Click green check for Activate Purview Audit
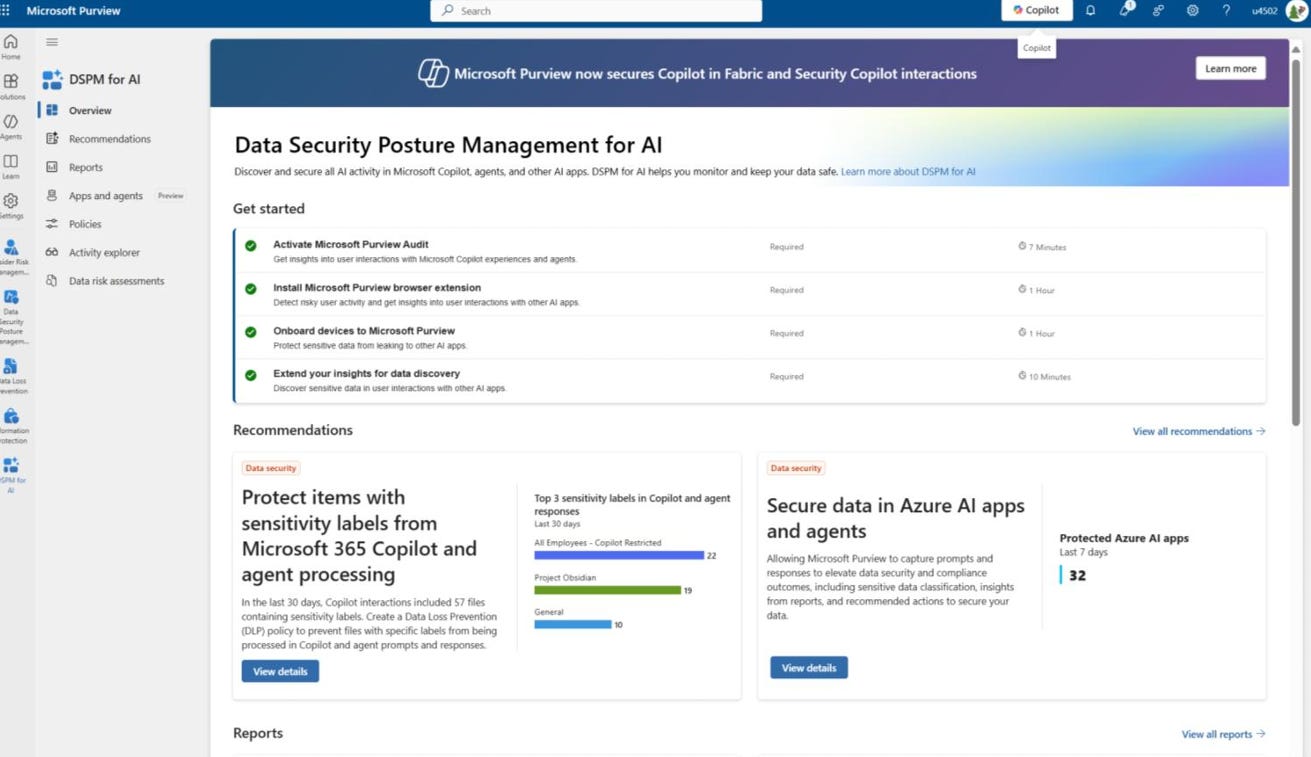 [251, 246]
